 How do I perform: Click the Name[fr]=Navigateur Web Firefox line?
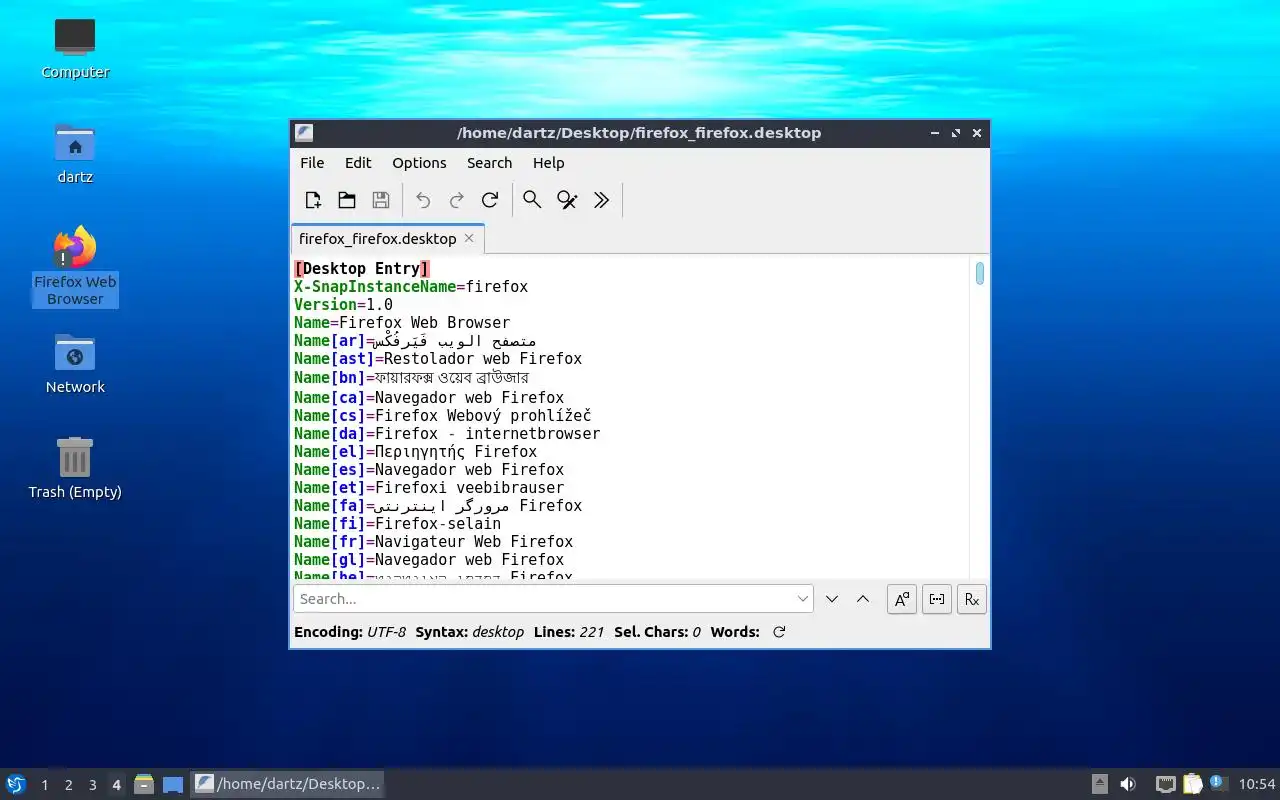coord(433,541)
